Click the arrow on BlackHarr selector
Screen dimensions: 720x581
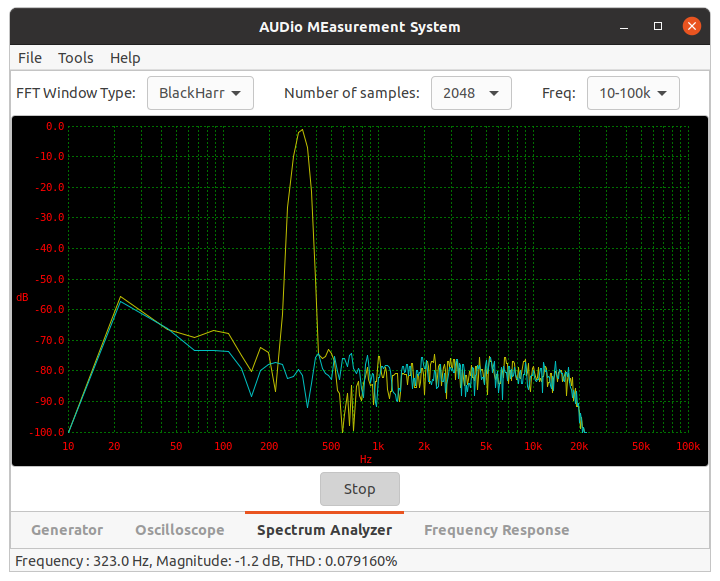pos(236,94)
